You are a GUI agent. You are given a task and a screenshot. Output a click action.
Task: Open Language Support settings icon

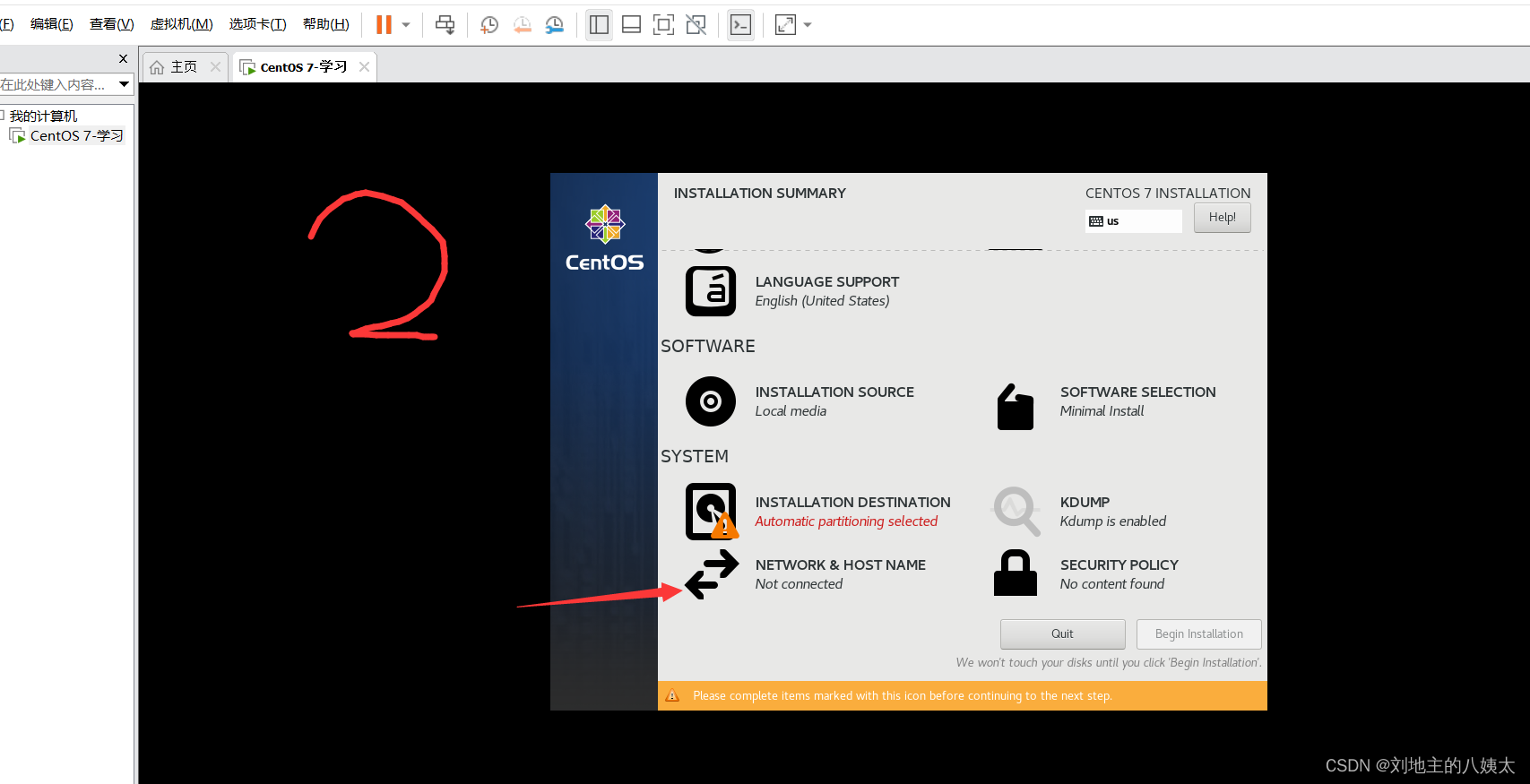[711, 291]
